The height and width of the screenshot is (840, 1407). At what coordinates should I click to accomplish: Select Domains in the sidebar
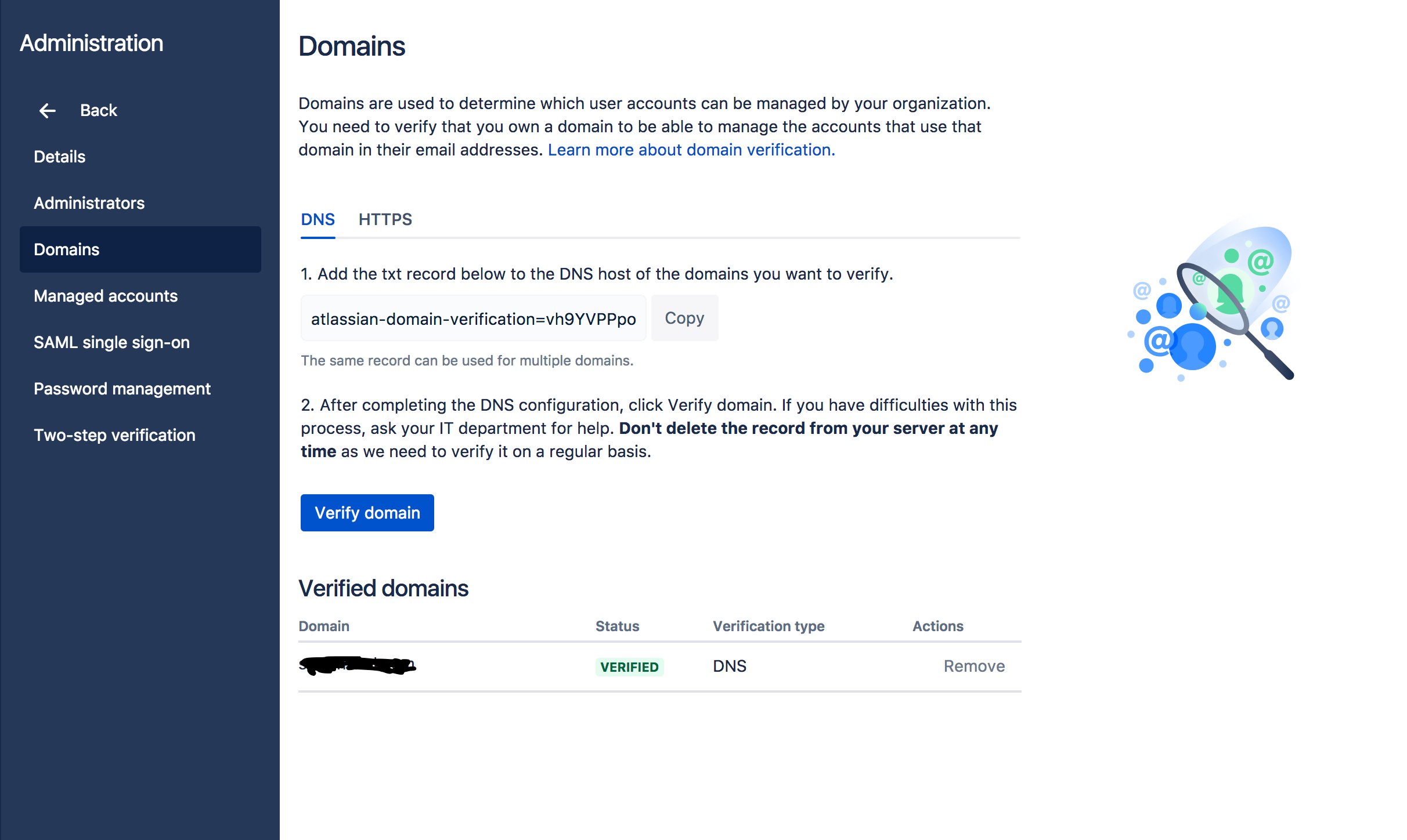(x=67, y=249)
